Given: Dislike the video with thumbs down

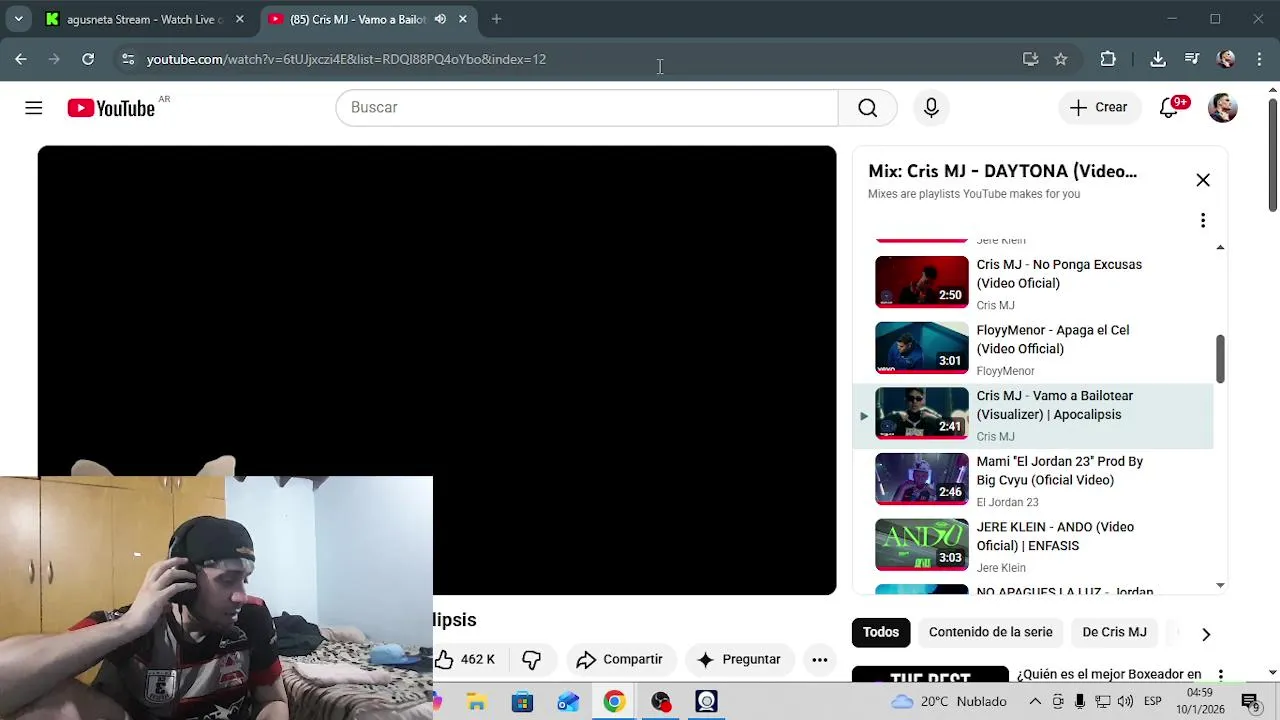Looking at the screenshot, I should pos(531,659).
